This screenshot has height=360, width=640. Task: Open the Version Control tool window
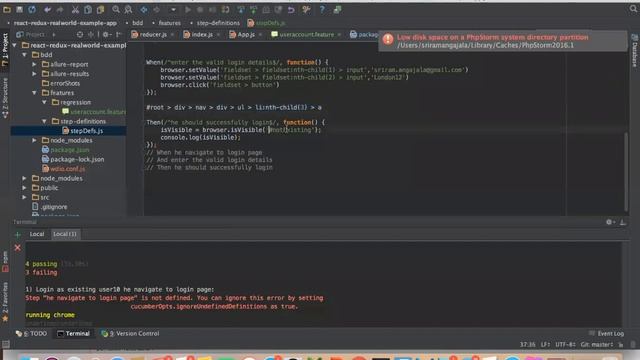[131, 334]
